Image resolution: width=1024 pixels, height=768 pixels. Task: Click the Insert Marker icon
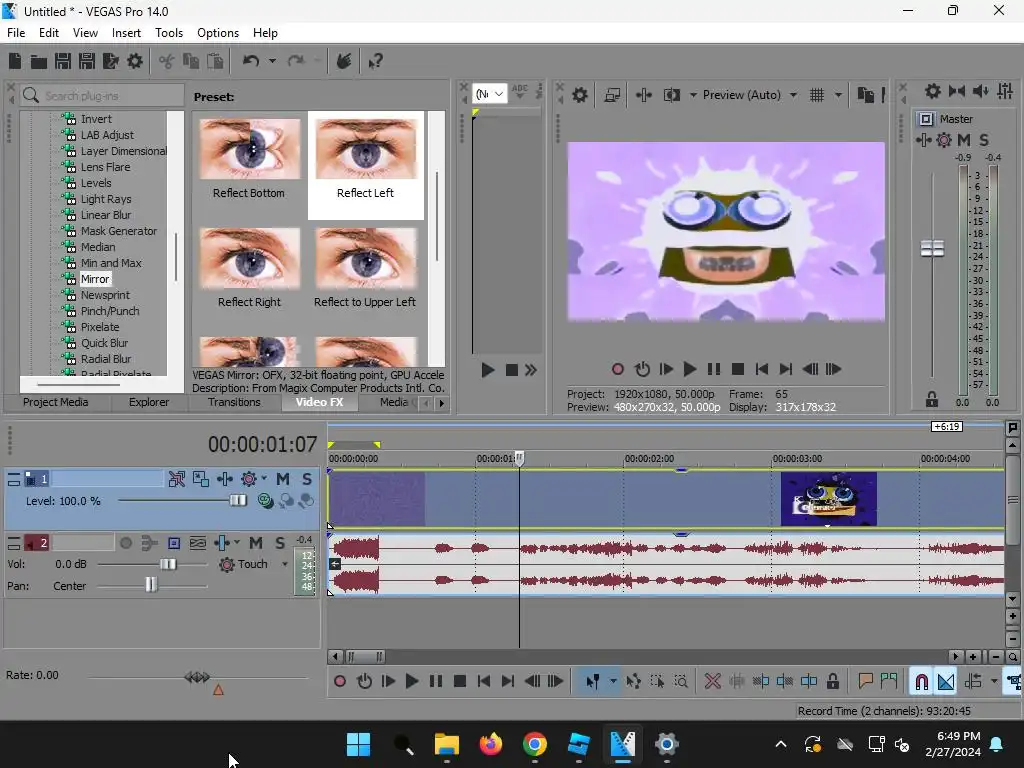(x=865, y=681)
